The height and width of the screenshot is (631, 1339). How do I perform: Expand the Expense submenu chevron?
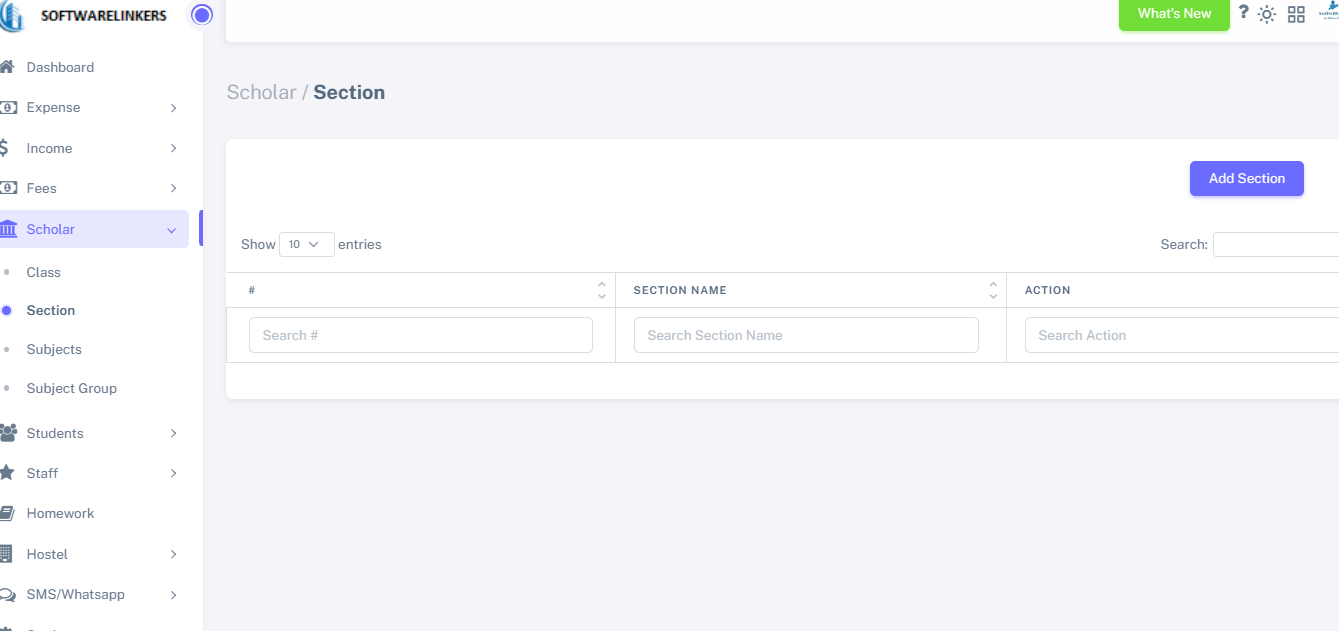173,108
